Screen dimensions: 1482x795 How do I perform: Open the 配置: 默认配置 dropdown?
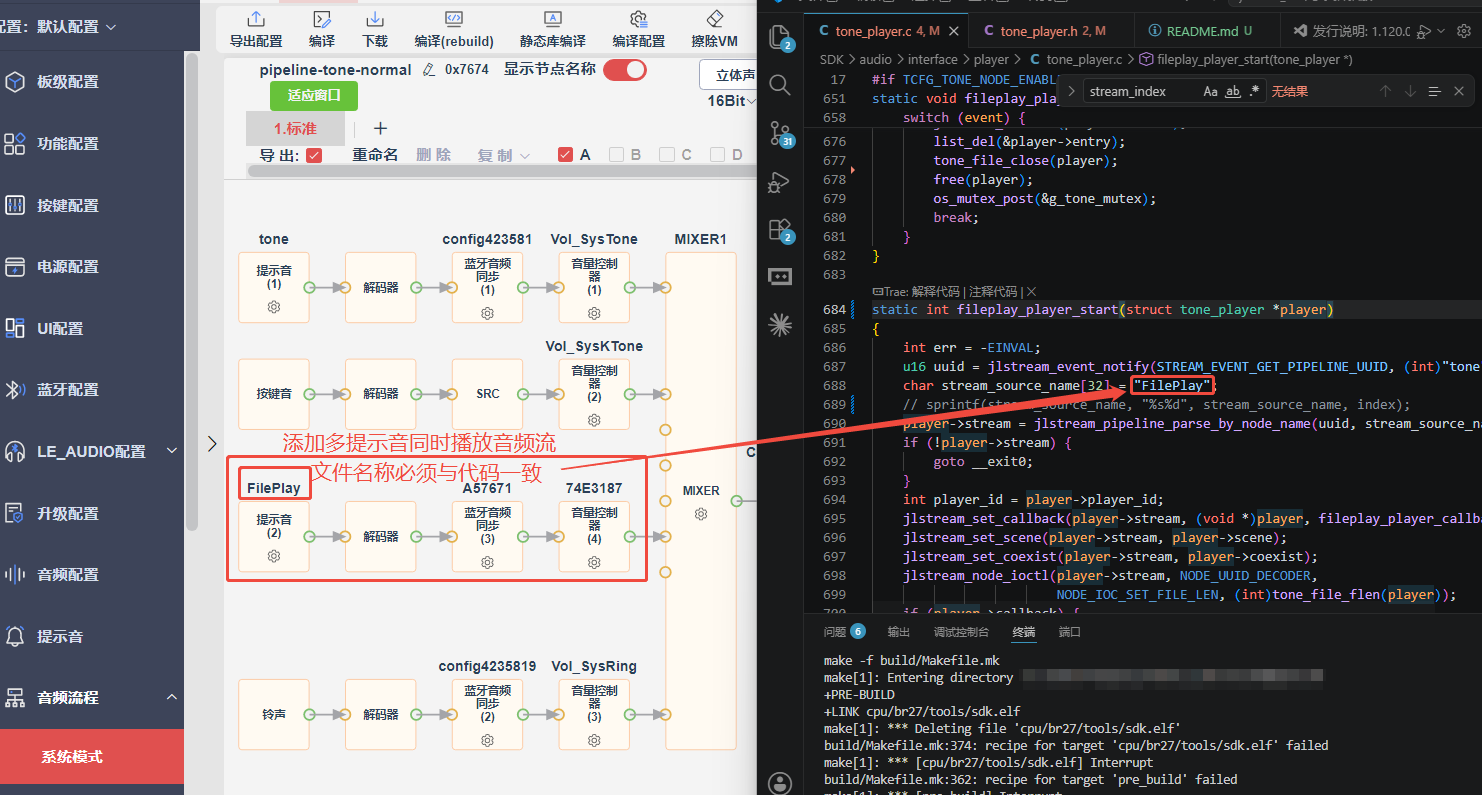(x=58, y=27)
